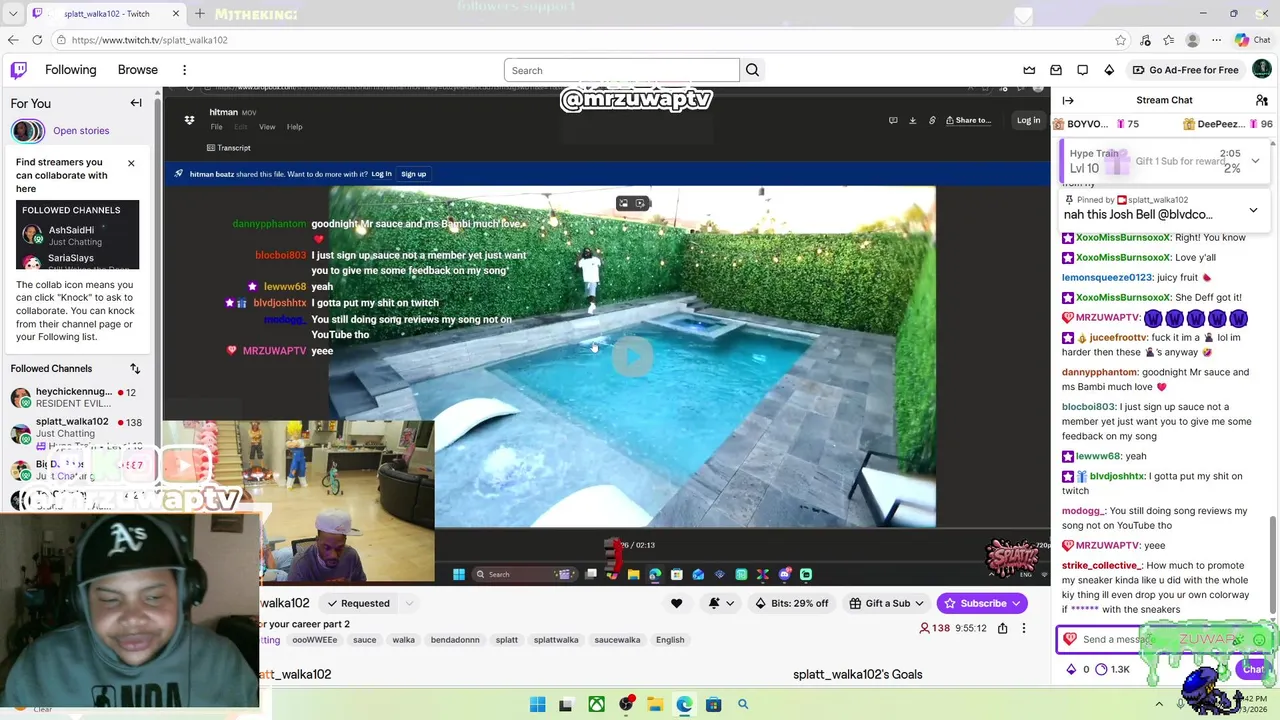The width and height of the screenshot is (1280, 720).
Task: Click Dropbox download icon
Action: coord(912,120)
